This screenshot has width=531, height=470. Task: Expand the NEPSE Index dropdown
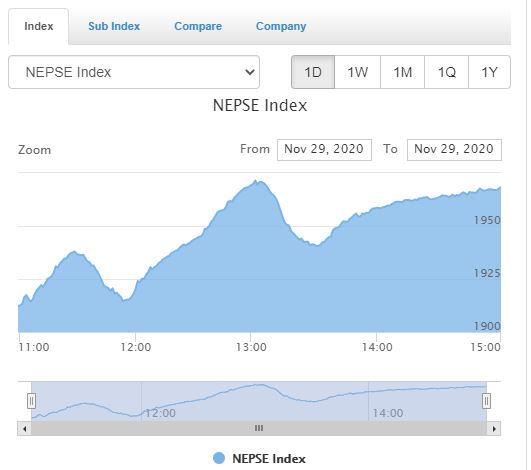pos(134,72)
